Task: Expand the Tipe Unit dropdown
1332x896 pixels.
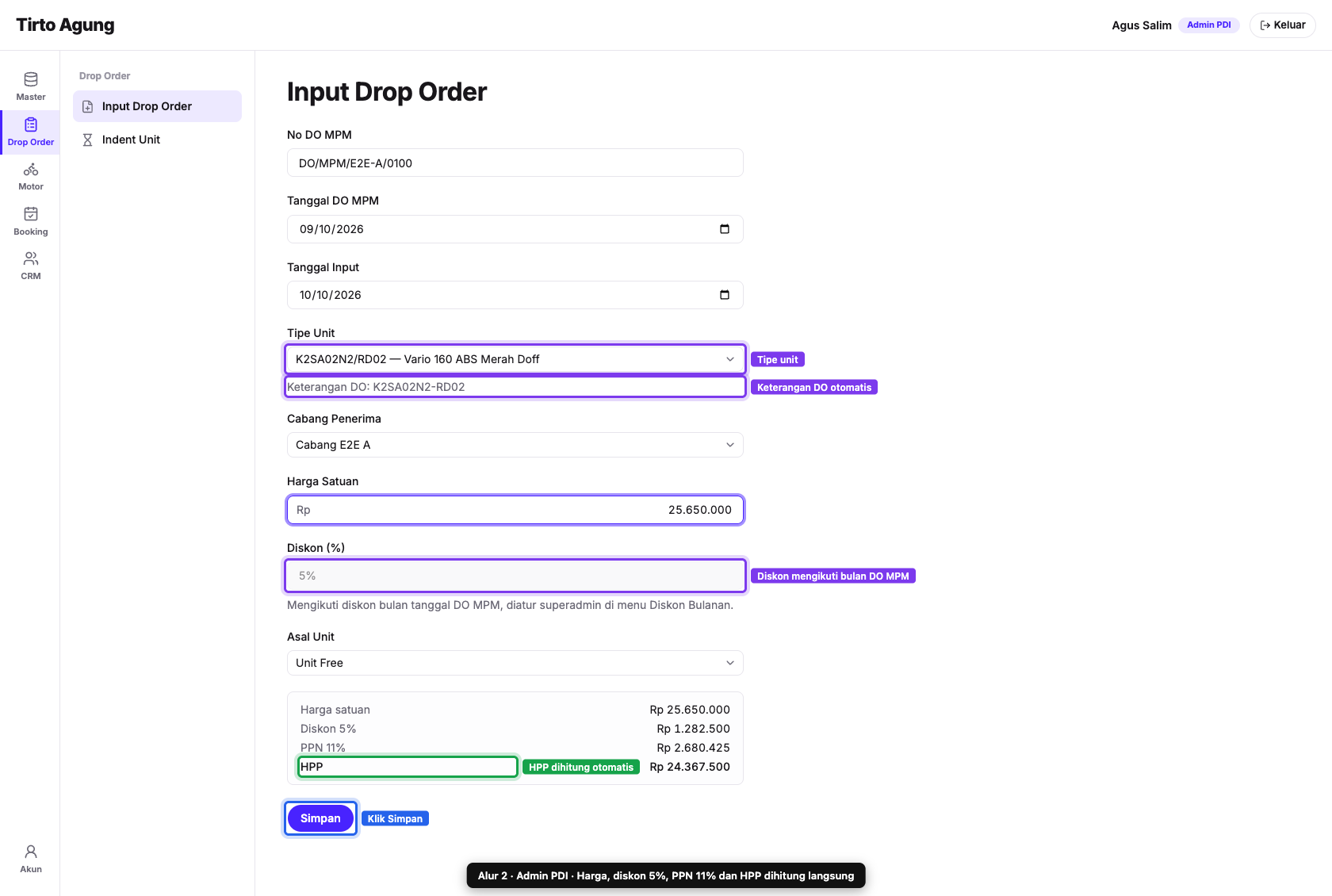Action: tap(515, 359)
